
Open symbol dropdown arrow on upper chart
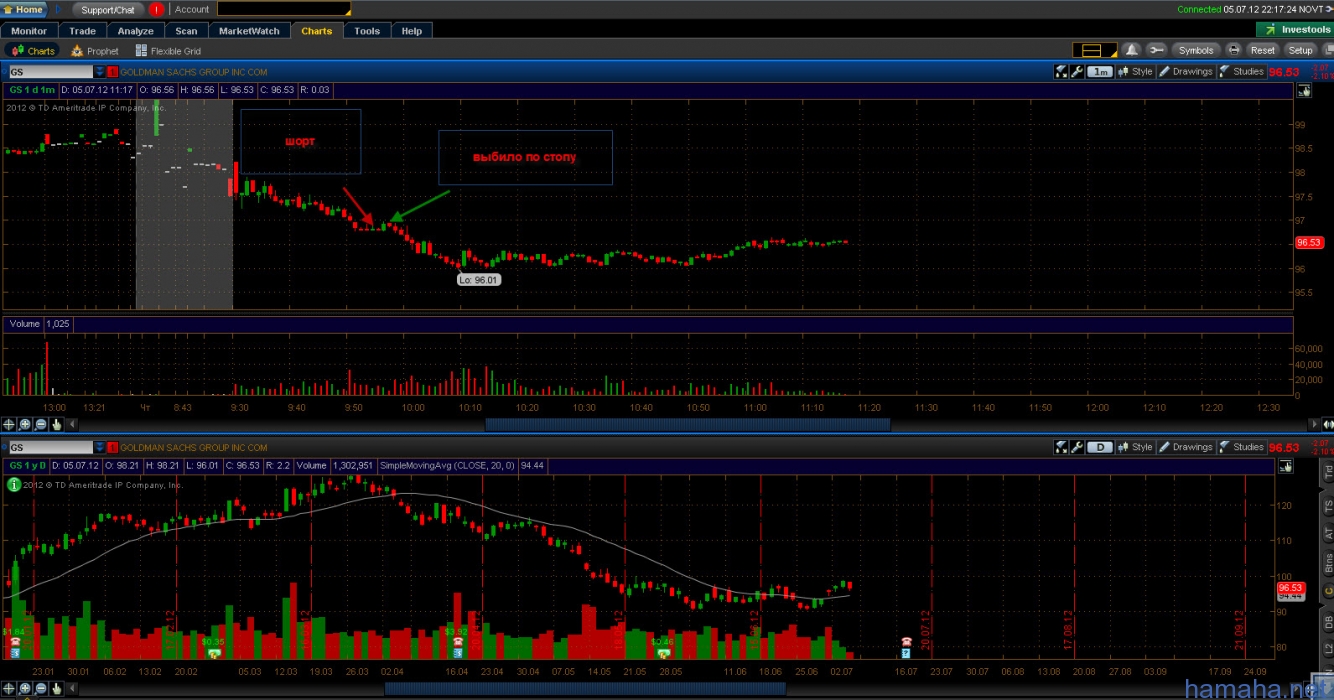tap(99, 72)
